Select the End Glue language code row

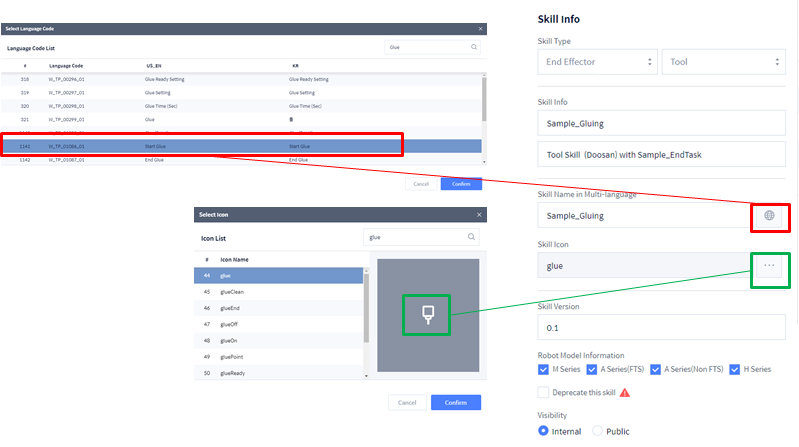click(240, 160)
